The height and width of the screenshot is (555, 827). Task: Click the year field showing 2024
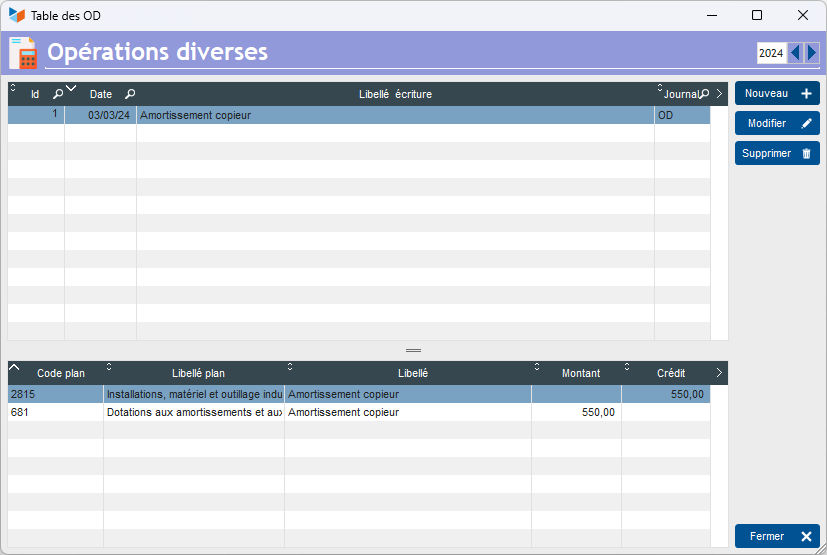[771, 53]
